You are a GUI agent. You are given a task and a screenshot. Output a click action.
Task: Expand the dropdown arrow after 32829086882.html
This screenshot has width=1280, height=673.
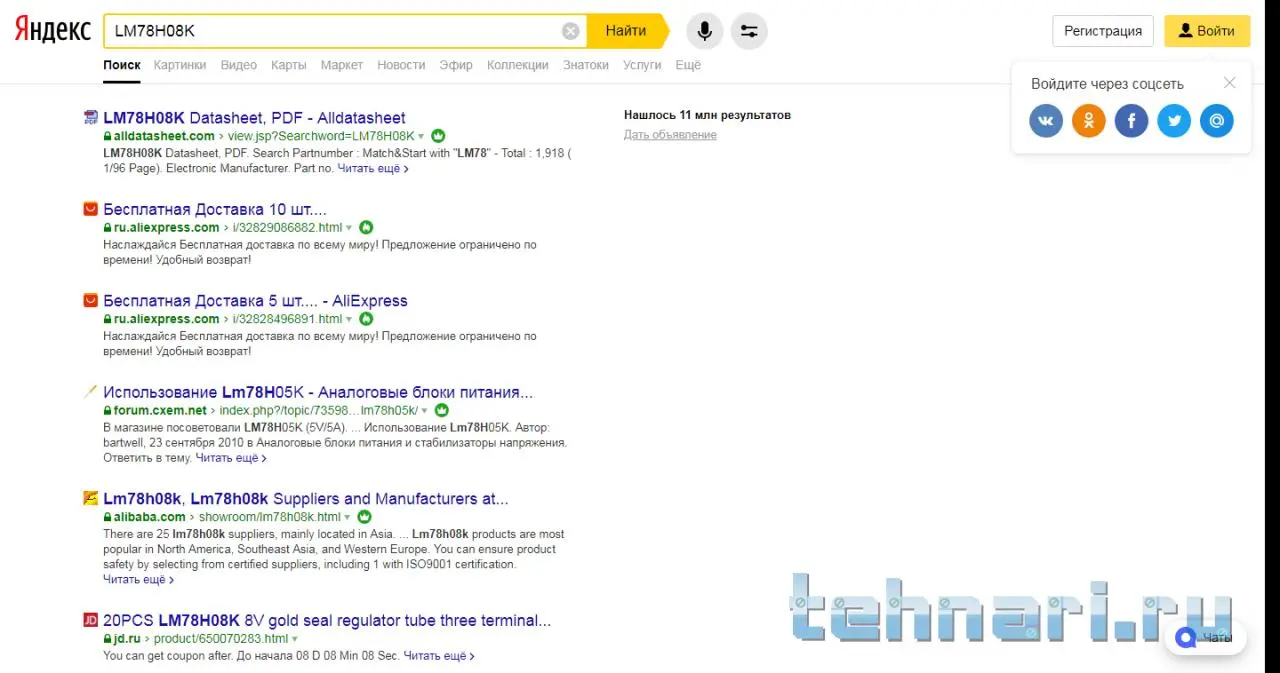click(349, 228)
